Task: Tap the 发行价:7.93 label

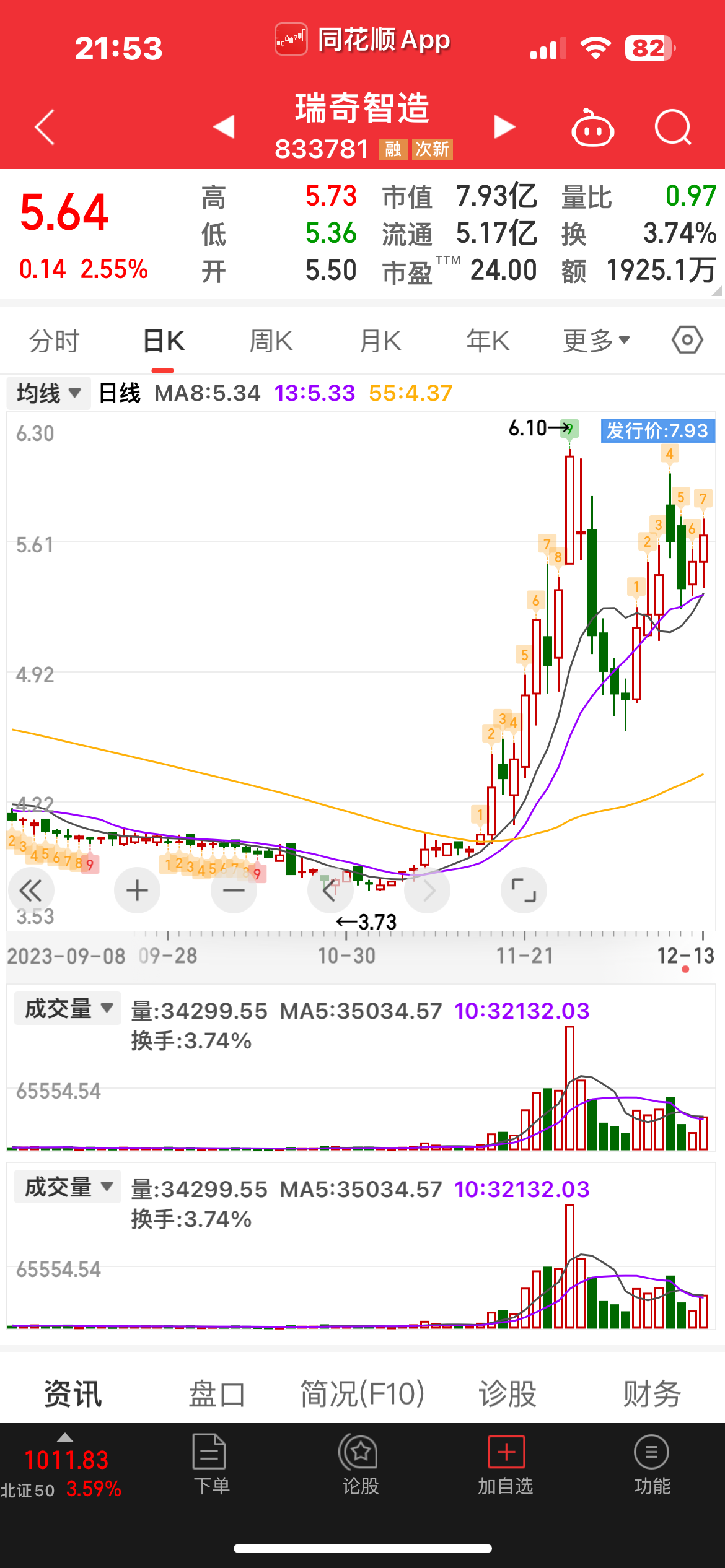Action: click(x=657, y=430)
